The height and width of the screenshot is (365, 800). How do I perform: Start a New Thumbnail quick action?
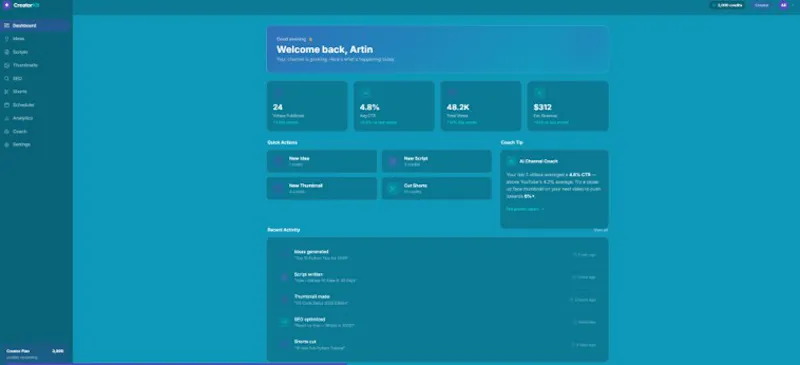coord(322,188)
